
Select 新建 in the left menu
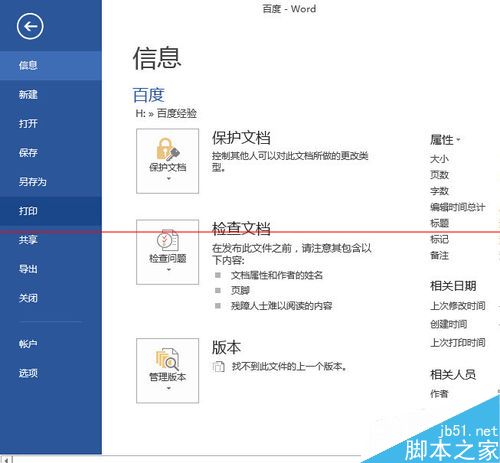51,95
